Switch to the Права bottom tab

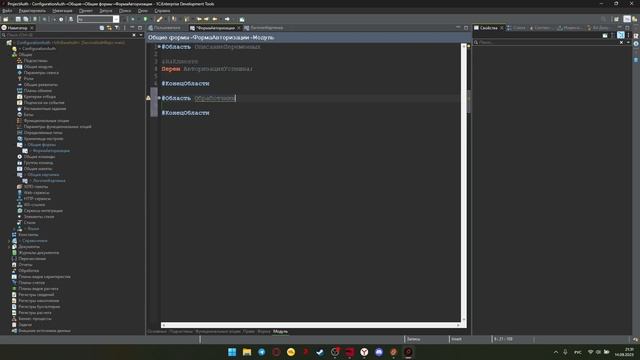249,331
